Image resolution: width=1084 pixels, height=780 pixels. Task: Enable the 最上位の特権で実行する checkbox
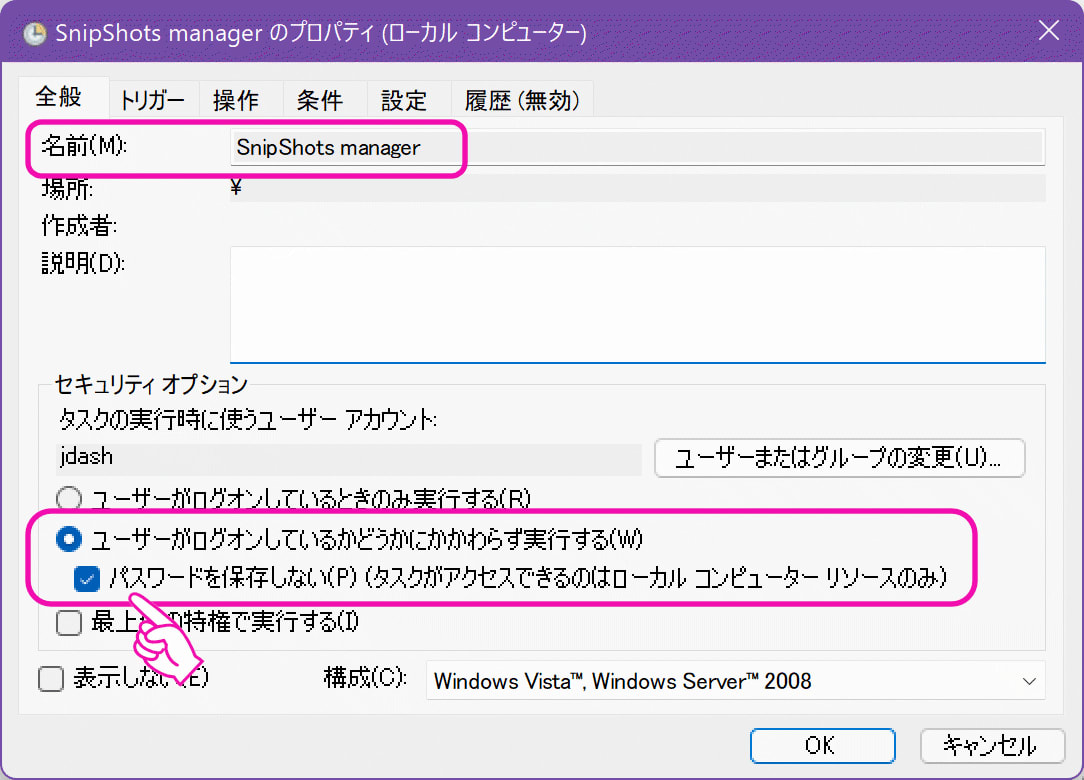click(x=69, y=622)
